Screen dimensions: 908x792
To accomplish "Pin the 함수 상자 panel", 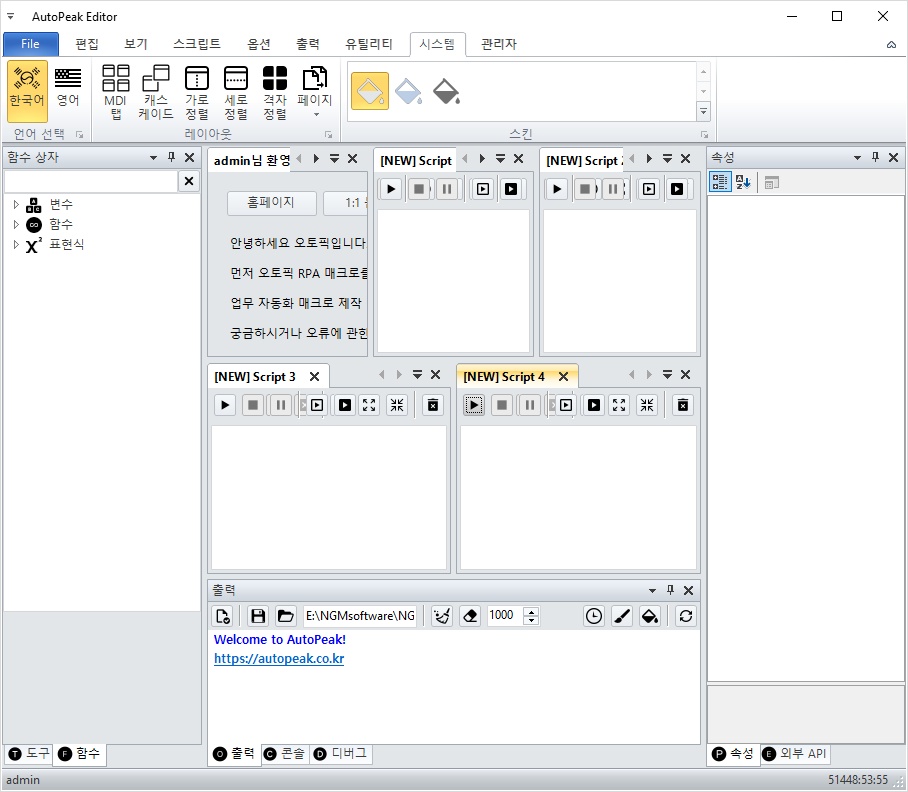I will coord(171,157).
